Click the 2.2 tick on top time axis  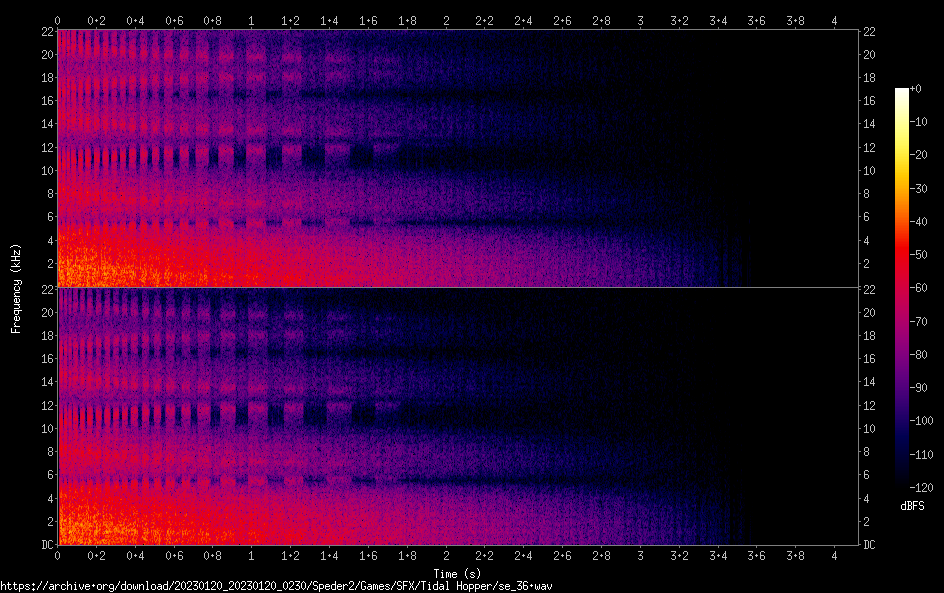click(484, 20)
